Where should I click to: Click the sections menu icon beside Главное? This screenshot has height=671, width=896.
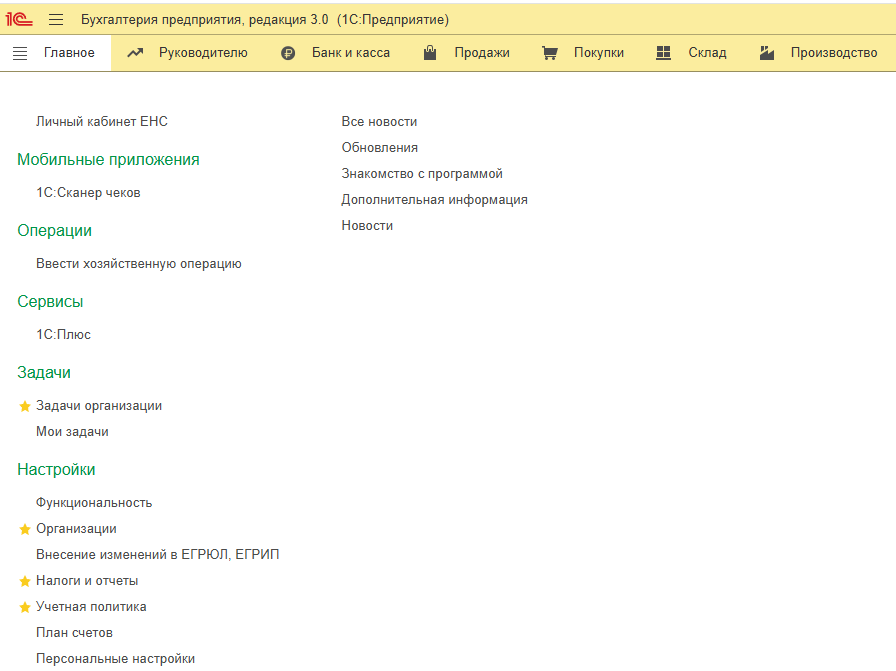[x=20, y=53]
